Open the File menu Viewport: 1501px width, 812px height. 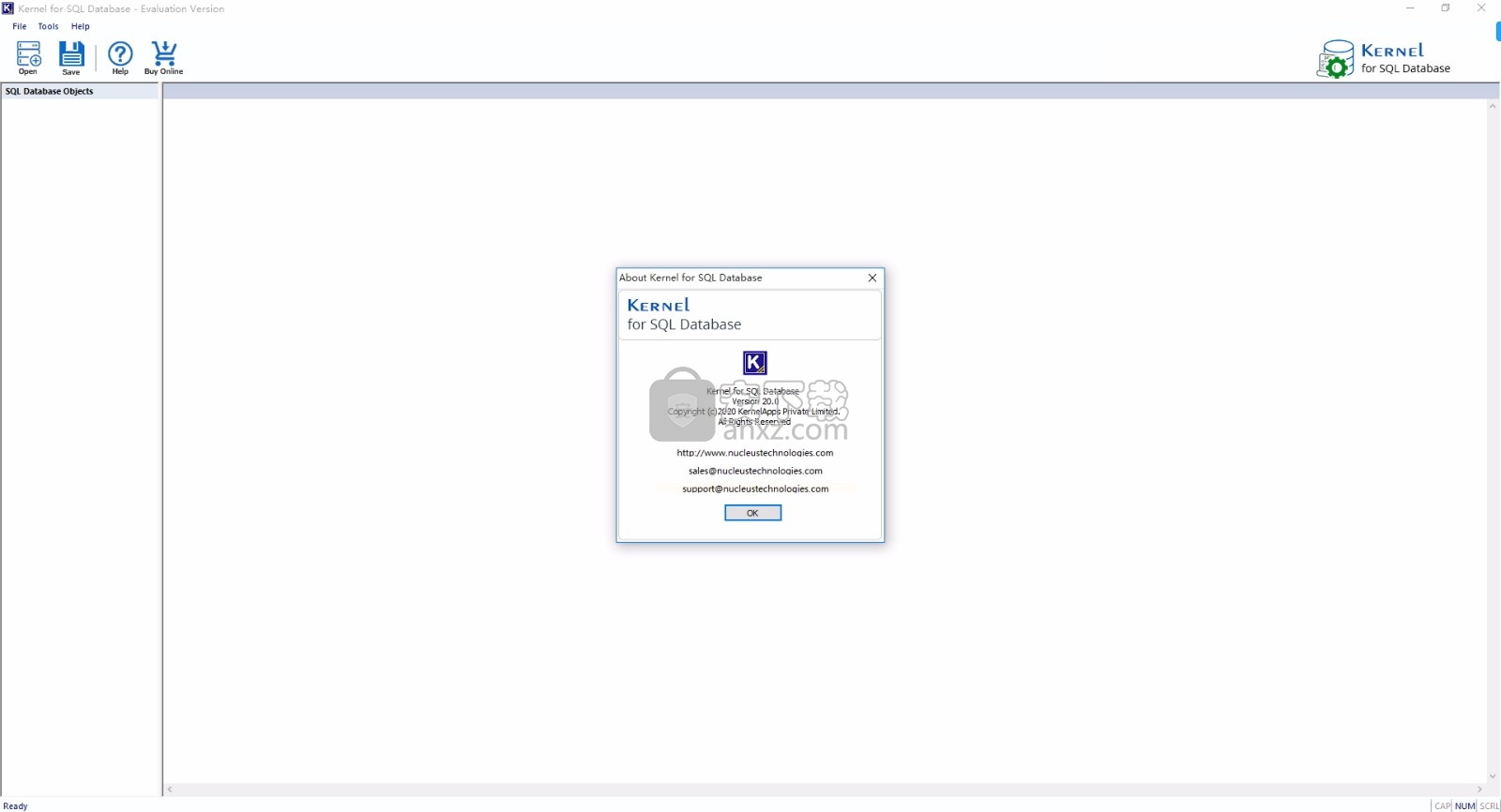[x=19, y=26]
